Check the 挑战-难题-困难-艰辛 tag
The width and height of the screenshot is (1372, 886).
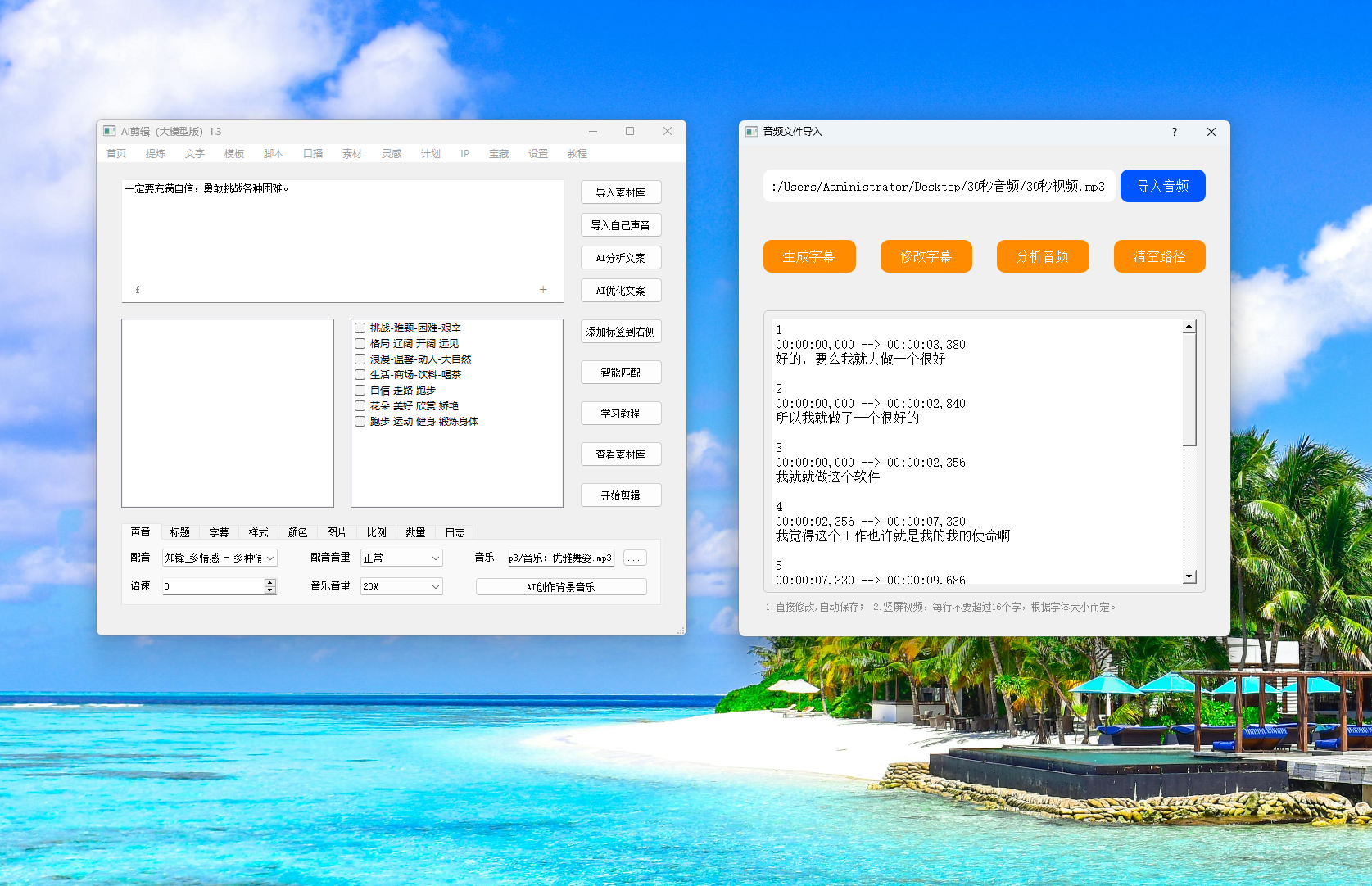[x=360, y=328]
